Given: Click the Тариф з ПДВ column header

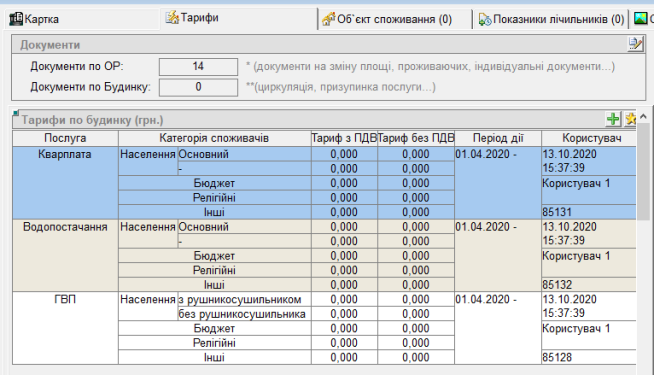Looking at the screenshot, I should click(x=344, y=138).
